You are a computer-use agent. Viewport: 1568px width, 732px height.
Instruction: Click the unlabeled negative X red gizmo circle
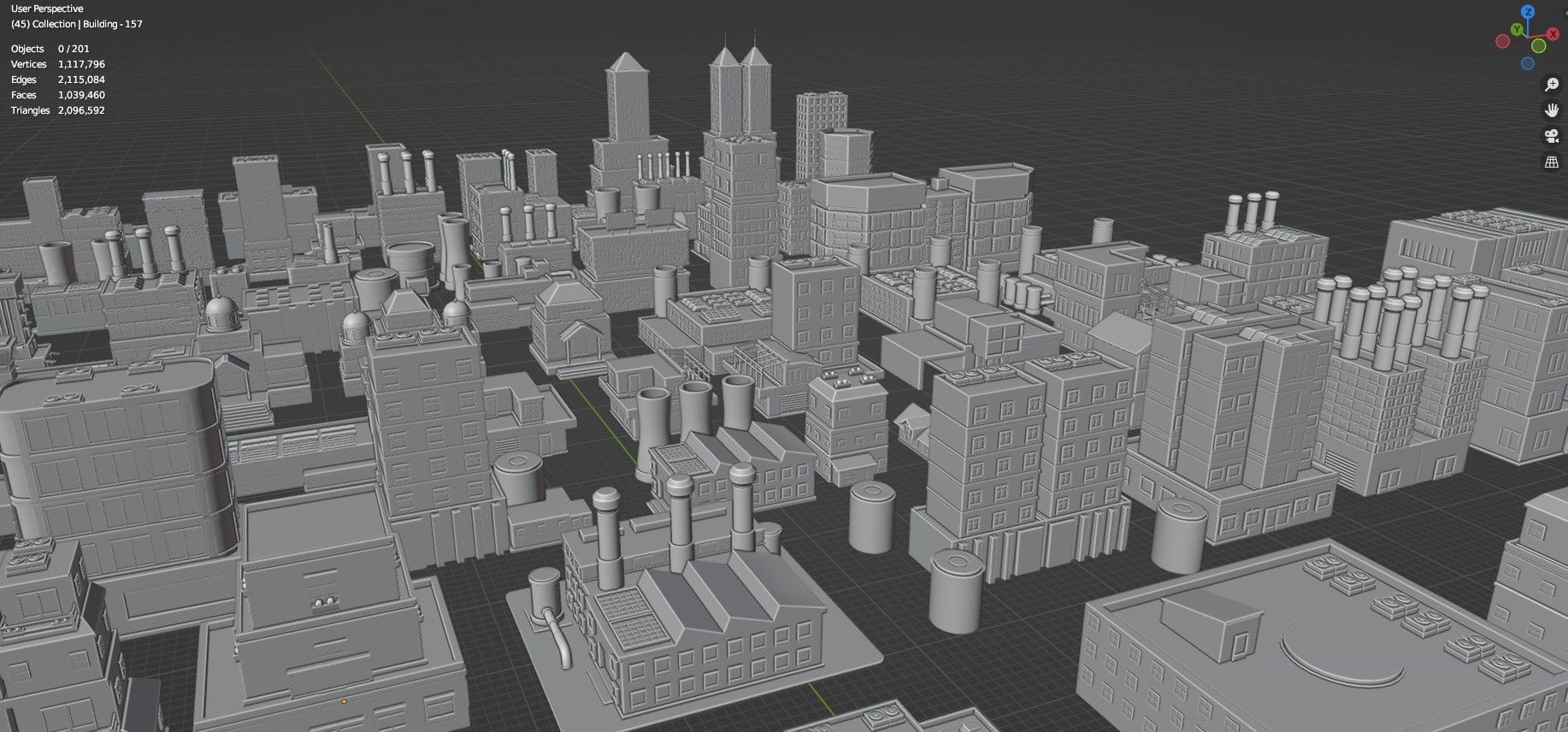point(1503,41)
